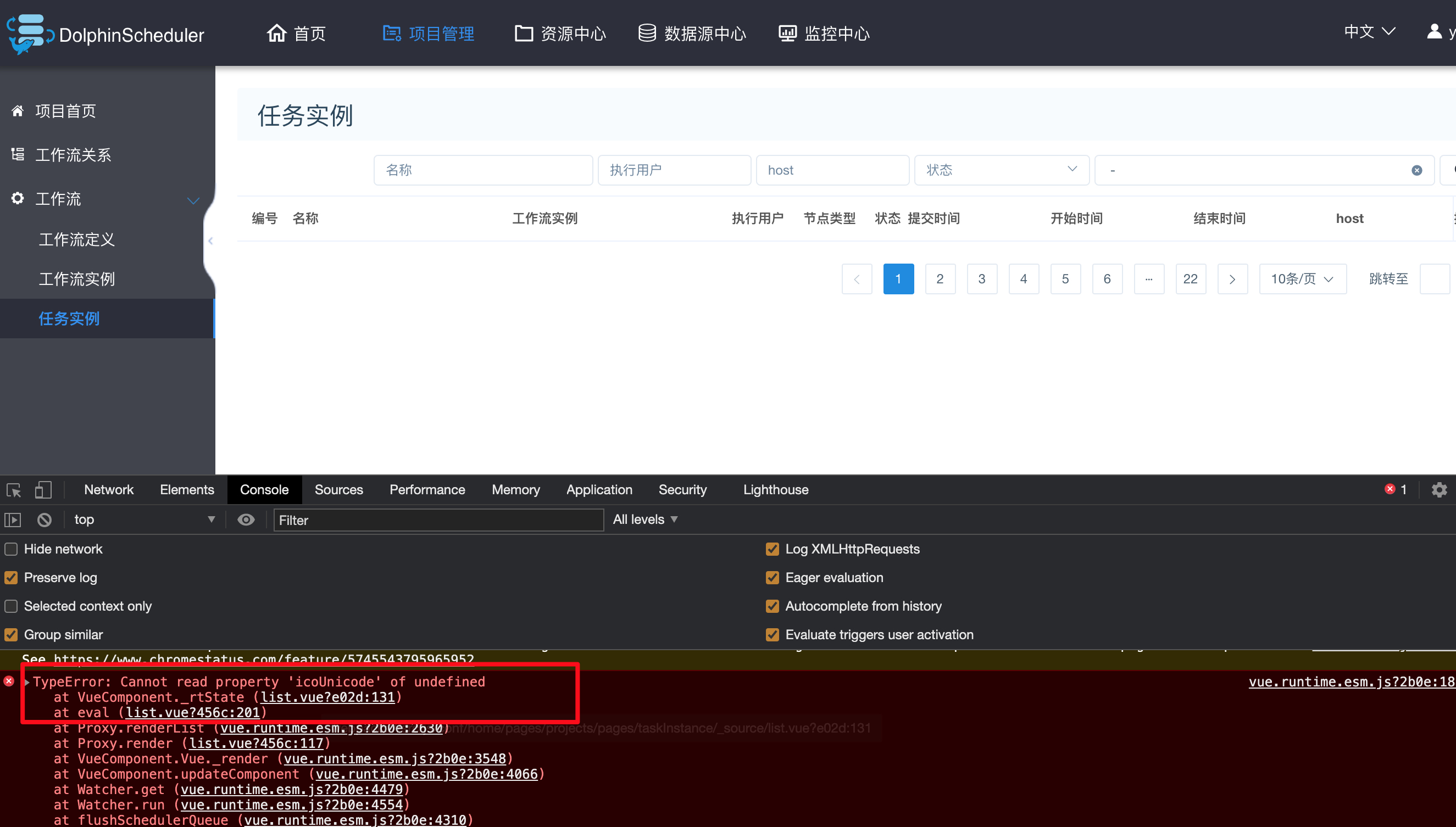1456x827 pixels.
Task: Click the live expression eye icon
Action: tap(246, 519)
